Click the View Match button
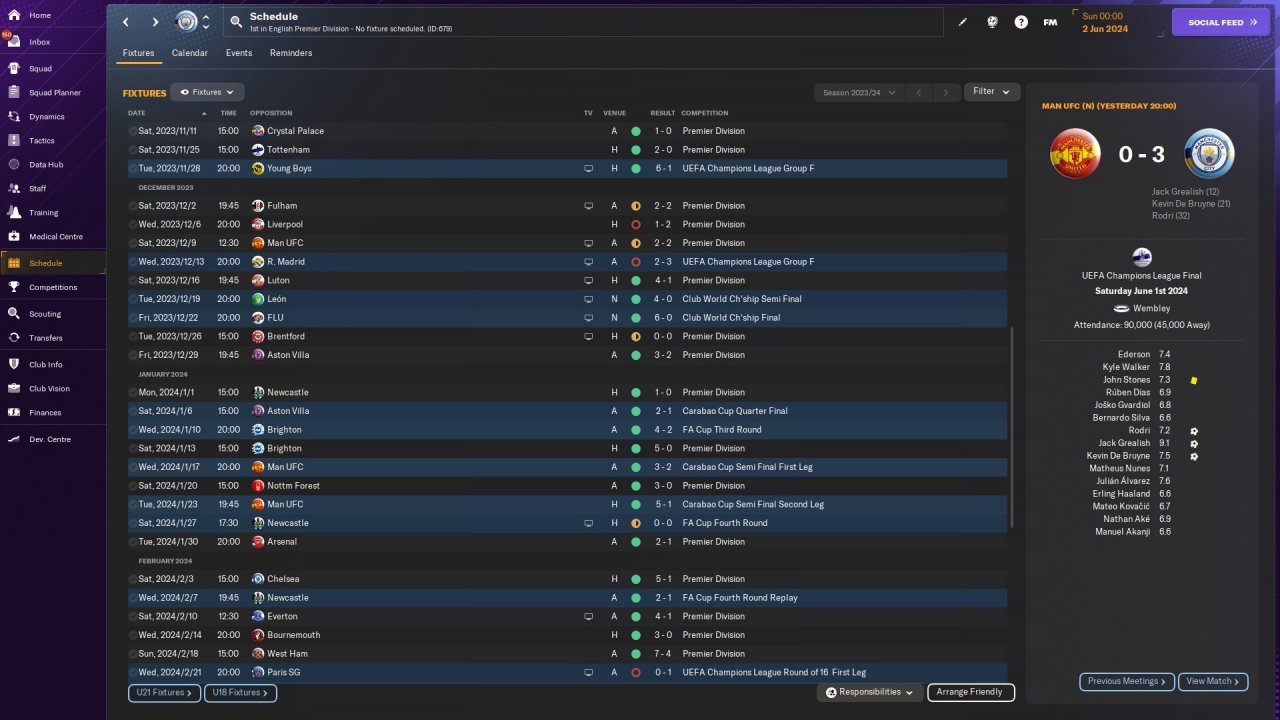Screen dimensions: 1280x720 click(1213, 681)
